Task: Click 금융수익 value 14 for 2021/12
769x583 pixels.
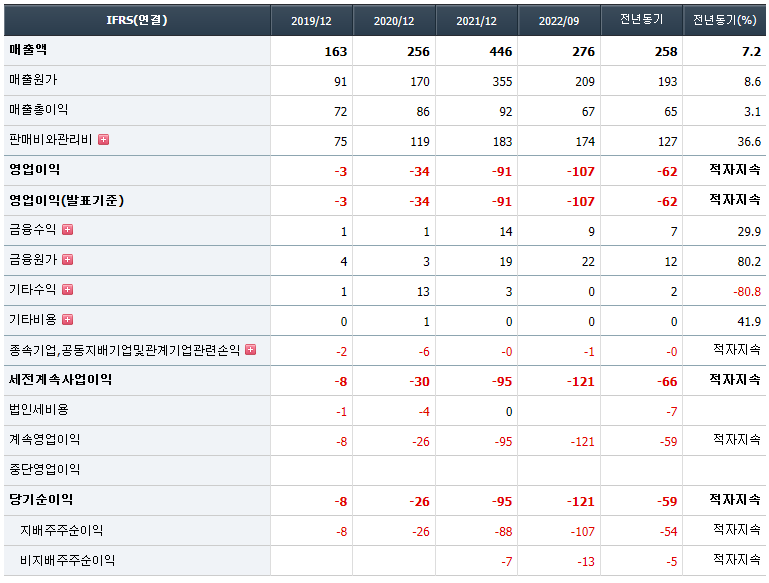Action: 506,231
